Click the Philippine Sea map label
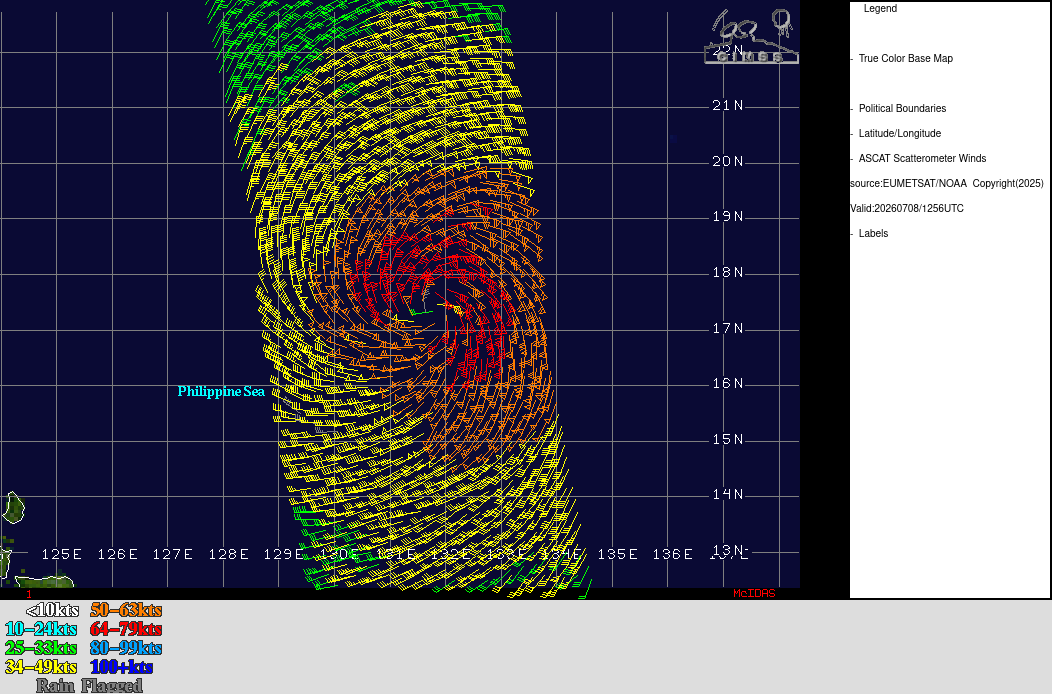1052x694 pixels. (221, 392)
